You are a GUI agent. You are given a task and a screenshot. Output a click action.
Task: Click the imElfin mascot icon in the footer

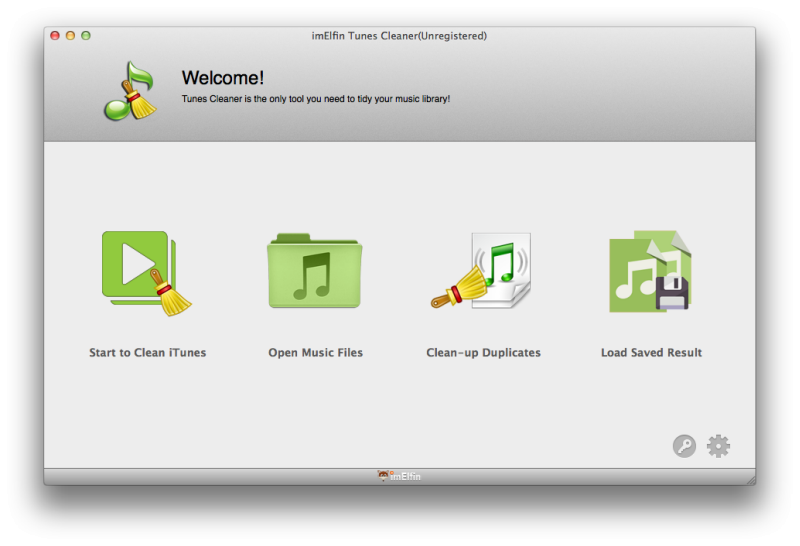click(383, 476)
